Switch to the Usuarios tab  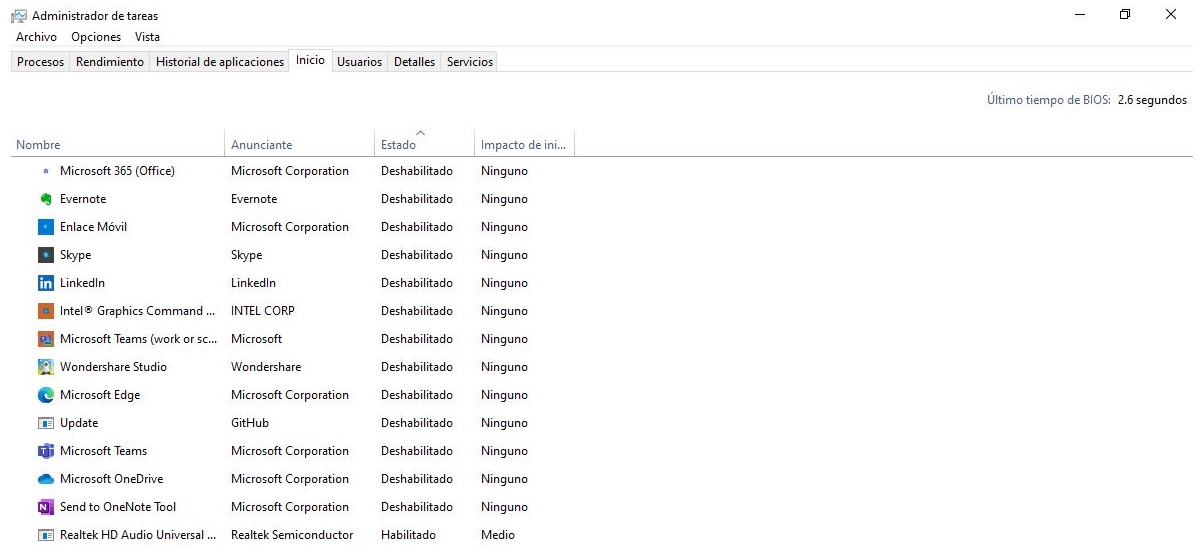point(359,62)
